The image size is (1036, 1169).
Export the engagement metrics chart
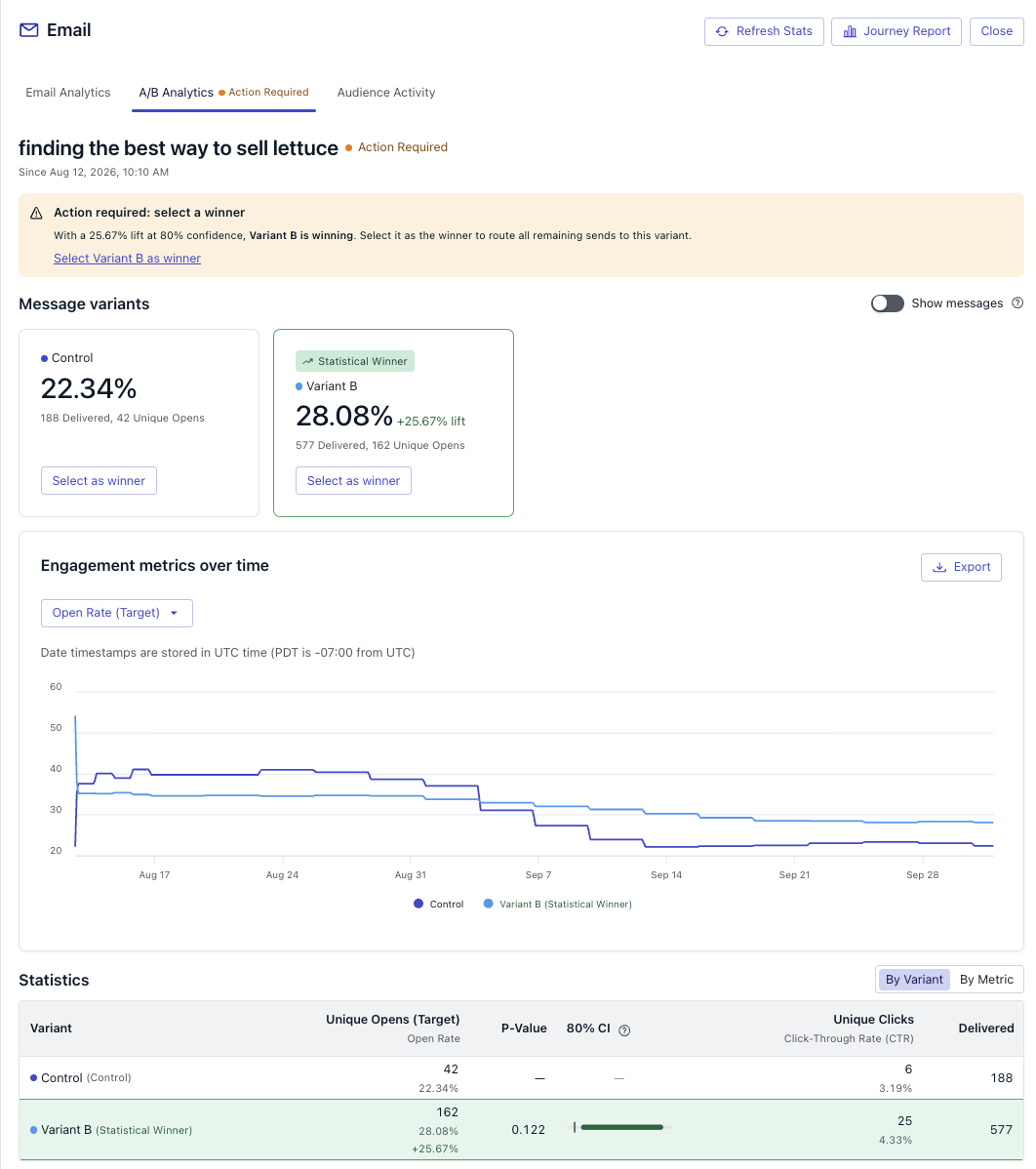961,567
